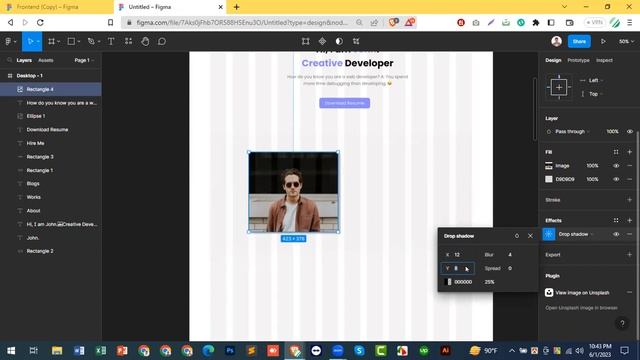
Task: Click the Present play icon
Action: tap(603, 41)
